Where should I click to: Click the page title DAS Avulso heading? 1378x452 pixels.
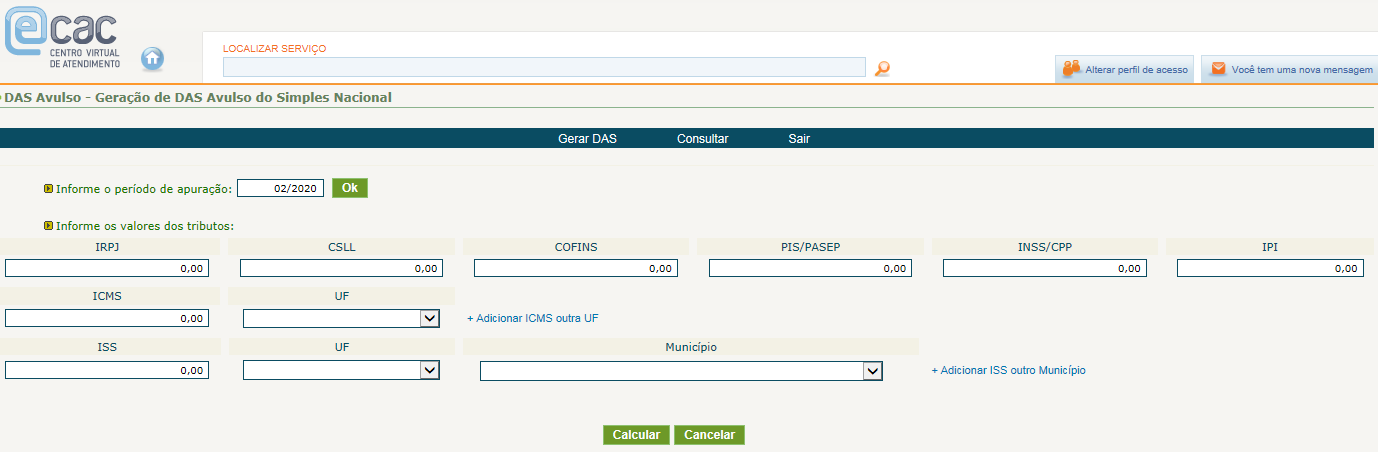(198, 98)
